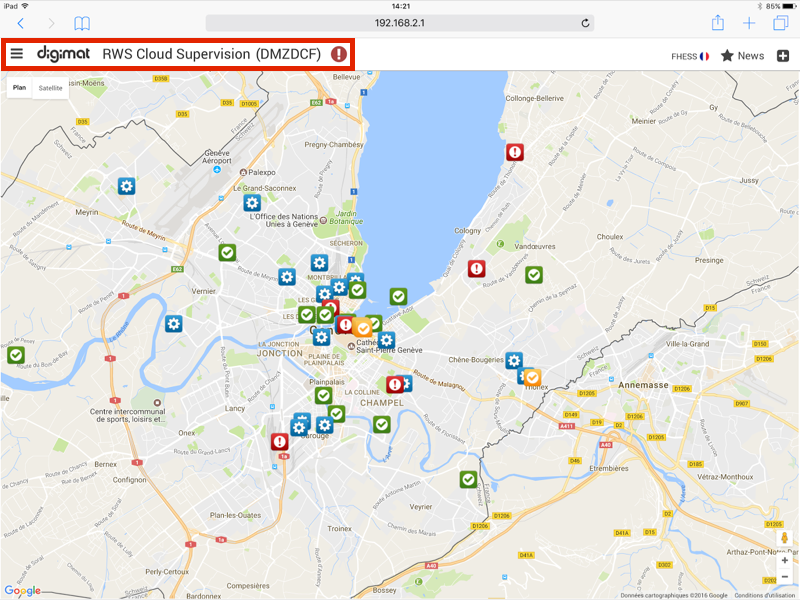
Task: Select green check marker near Veyrier
Action: tap(468, 479)
